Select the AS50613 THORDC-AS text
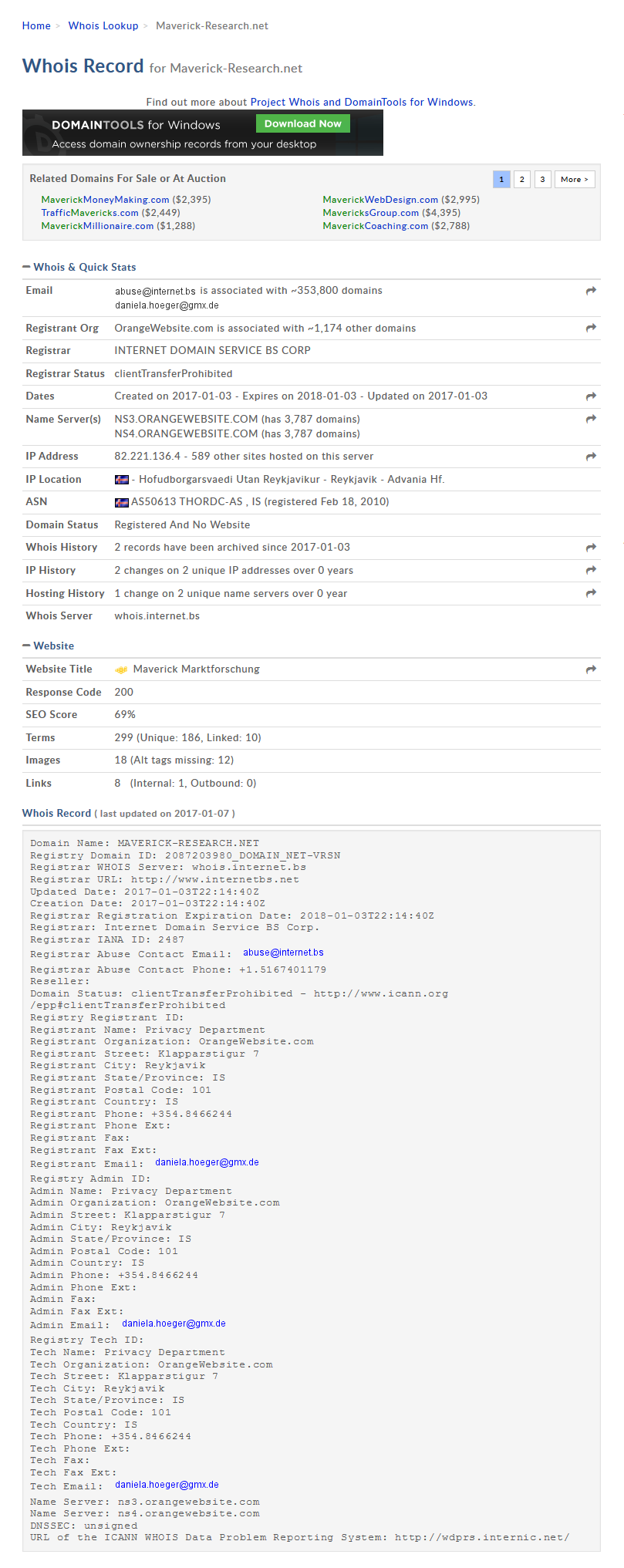Screen dimensions: 624x1568 tap(187, 502)
